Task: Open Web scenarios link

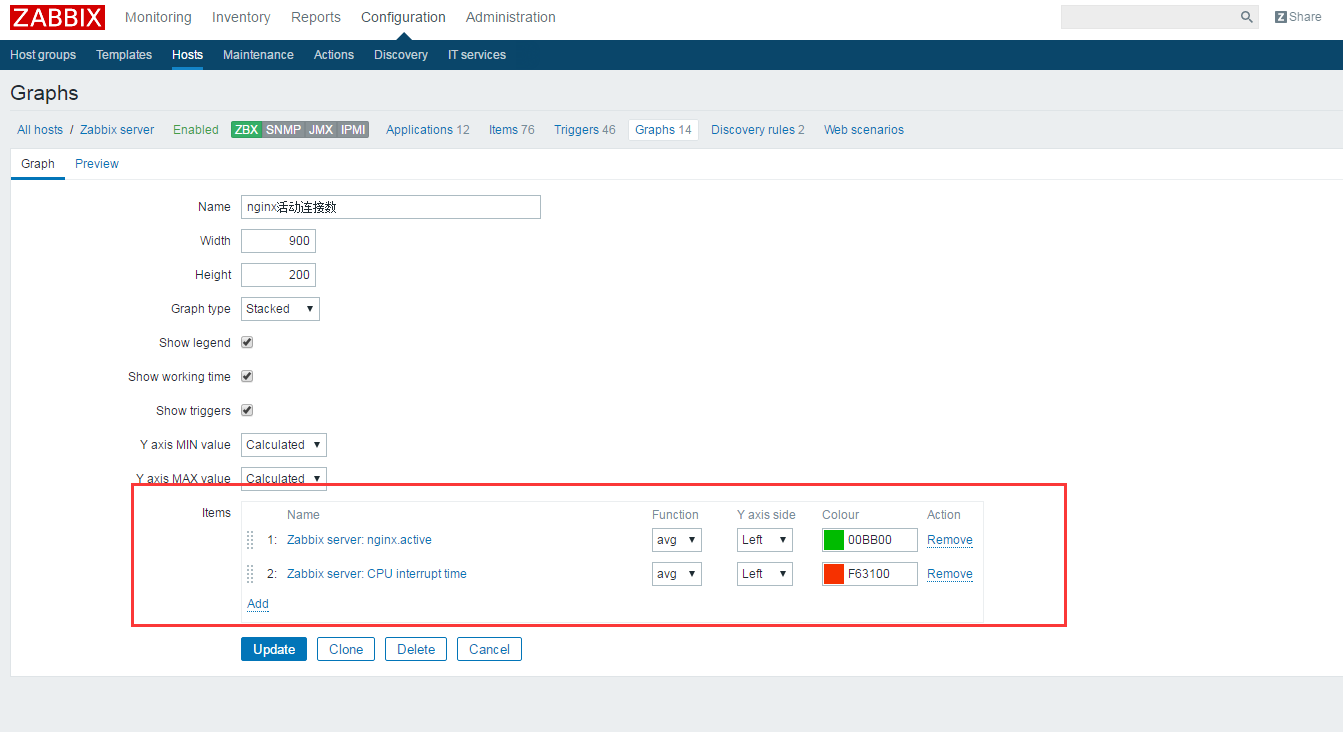Action: point(864,130)
